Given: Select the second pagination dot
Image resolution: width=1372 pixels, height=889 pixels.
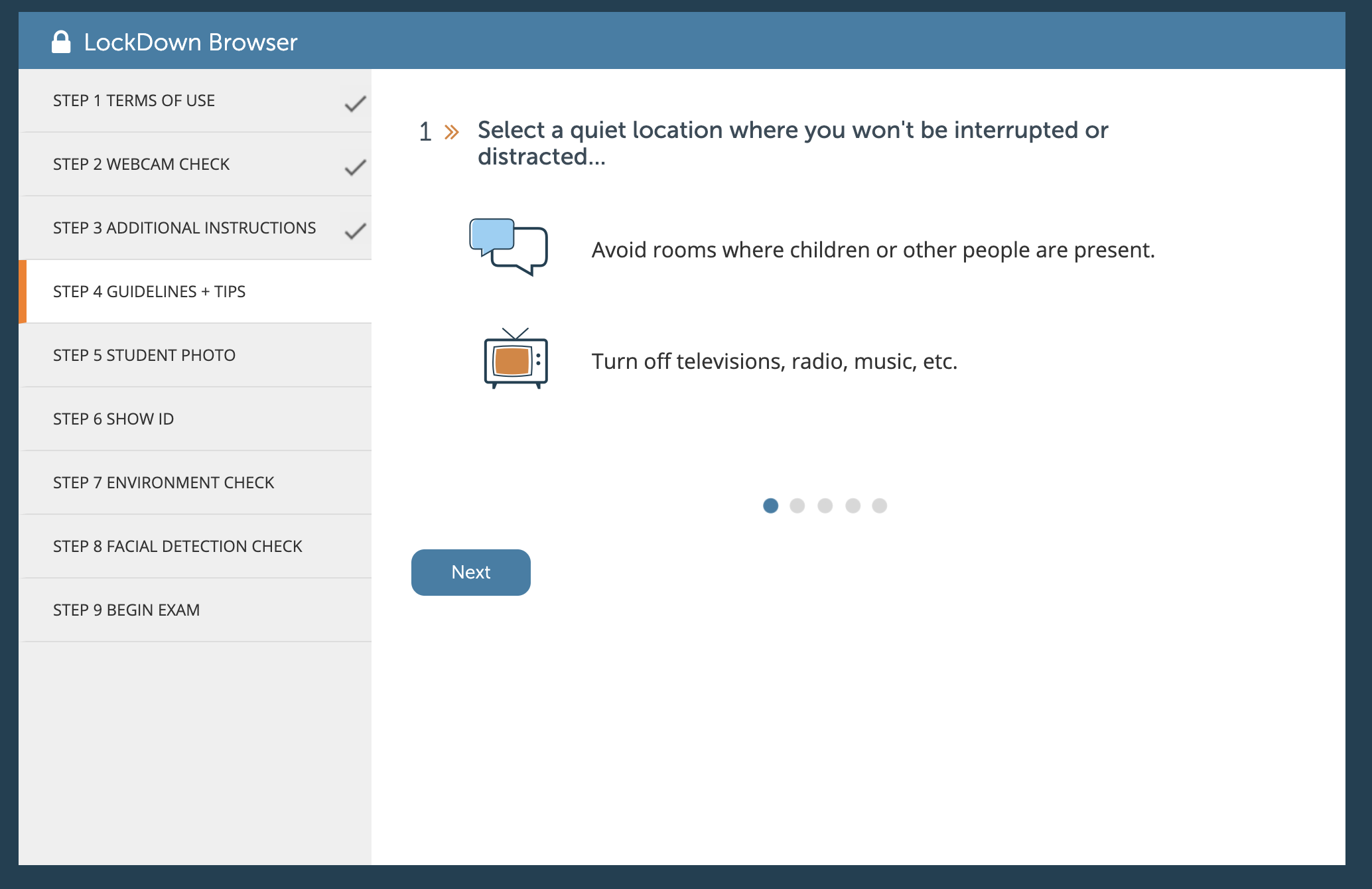Looking at the screenshot, I should click(797, 505).
